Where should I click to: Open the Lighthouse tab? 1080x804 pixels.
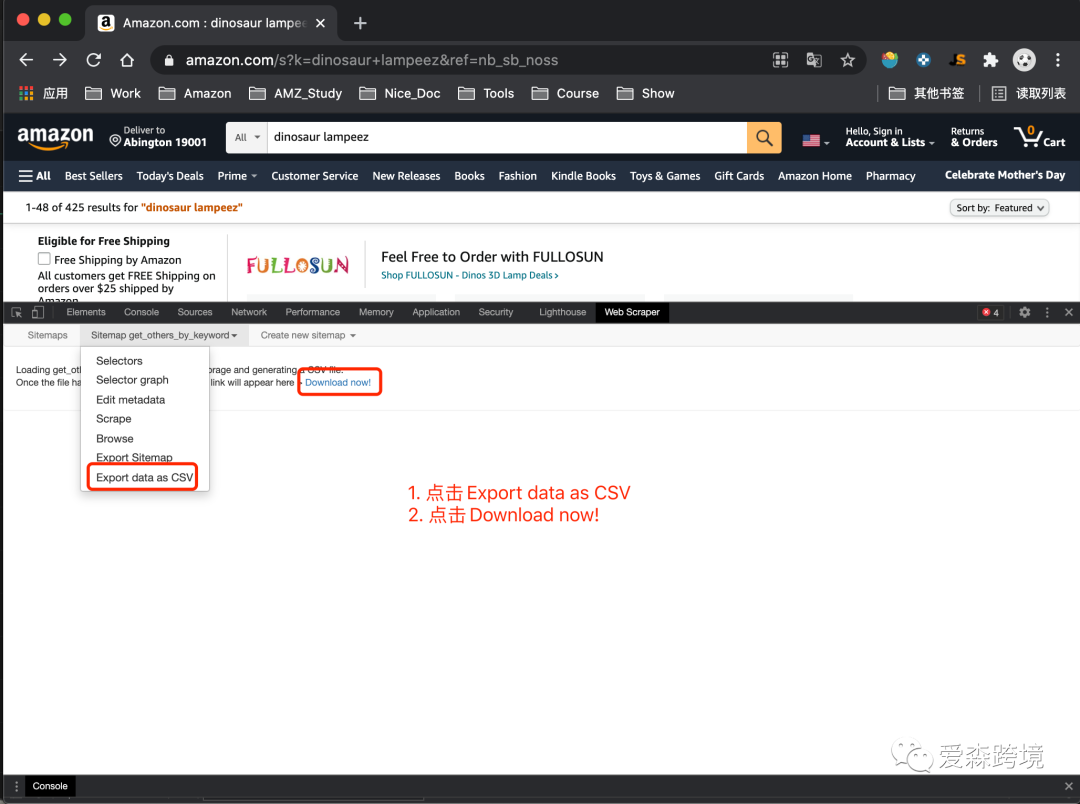(562, 312)
